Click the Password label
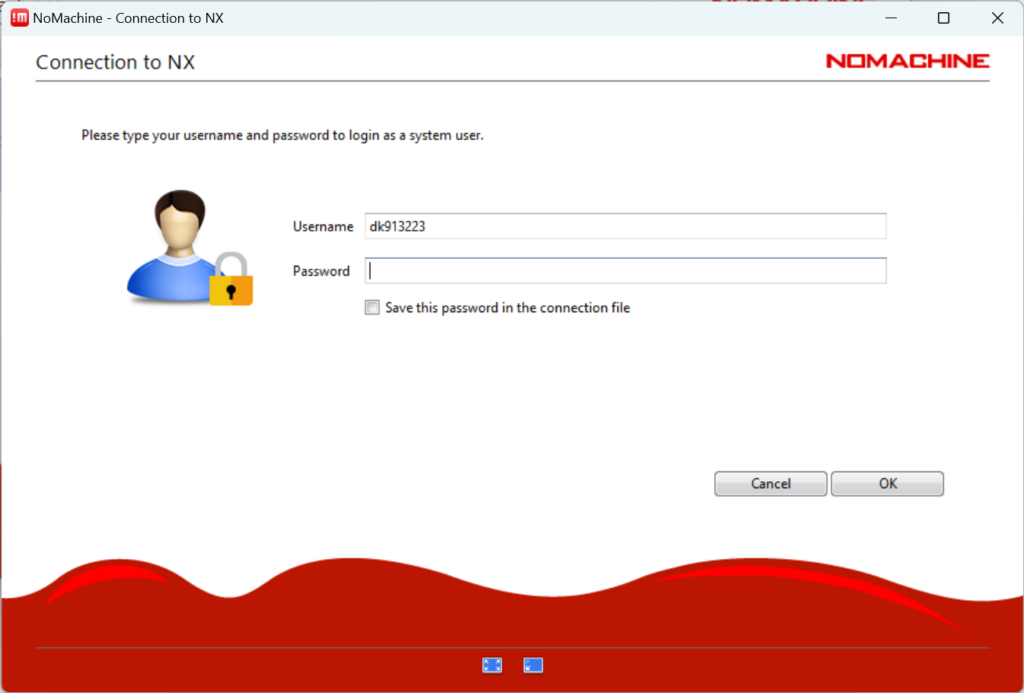Image resolution: width=1024 pixels, height=693 pixels. coord(320,270)
